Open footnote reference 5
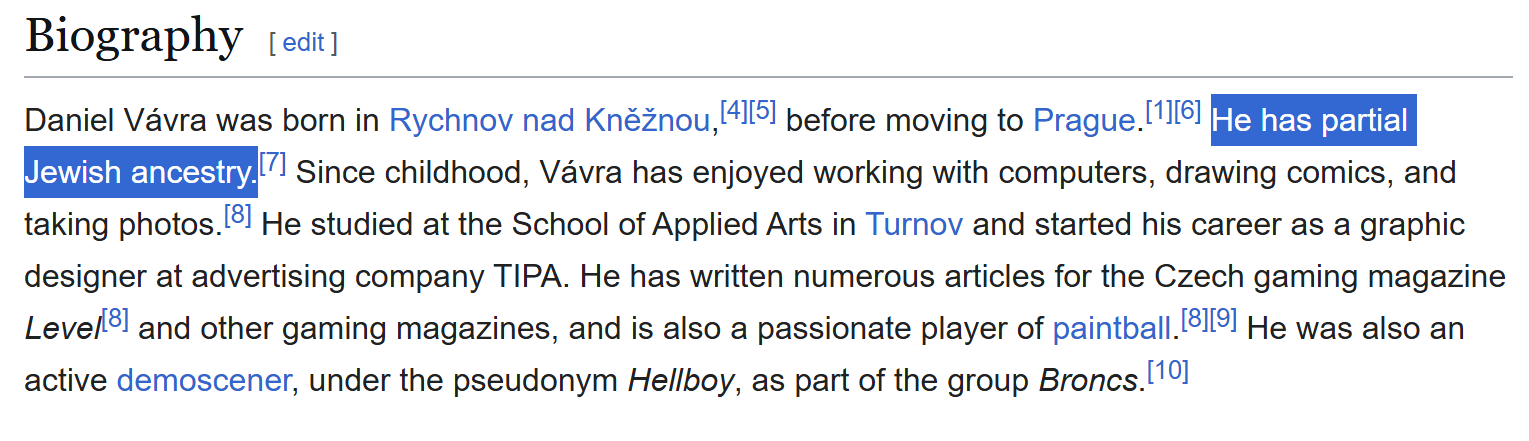1529x441 pixels. [x=762, y=111]
